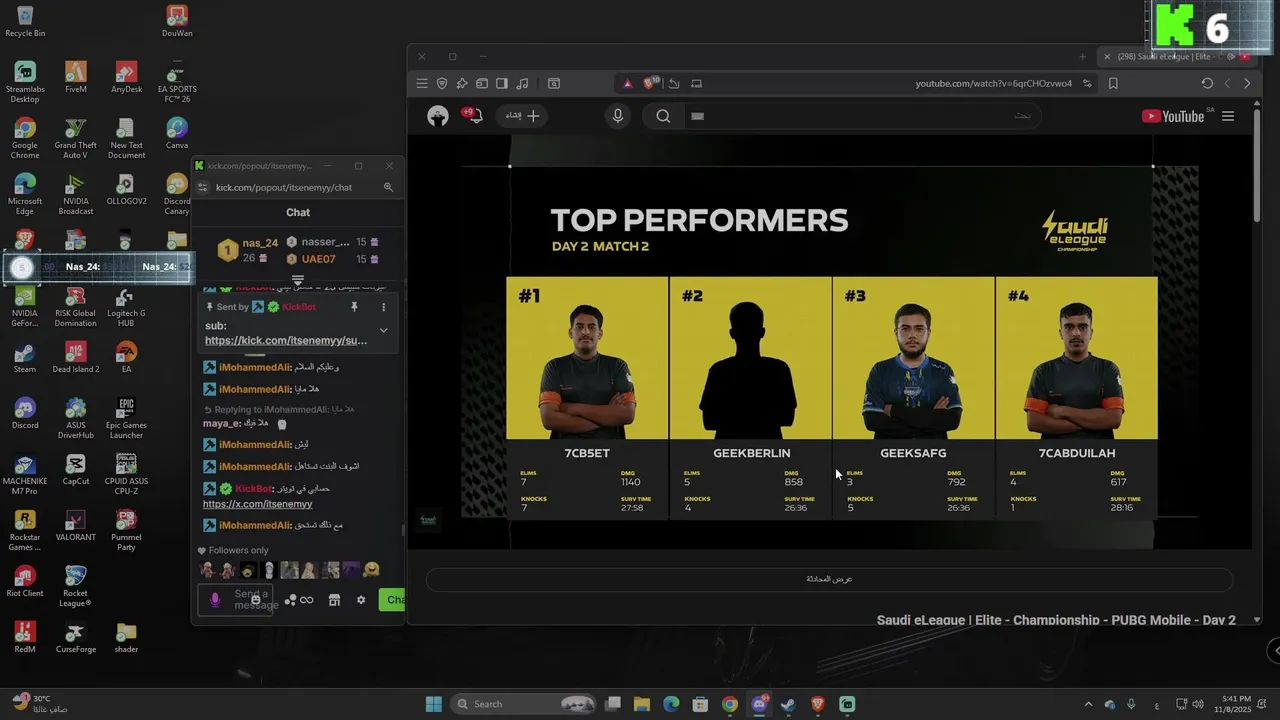Show hidden system tray icons chevron
Viewport: 1280px width, 720px height.
pos(1089,704)
